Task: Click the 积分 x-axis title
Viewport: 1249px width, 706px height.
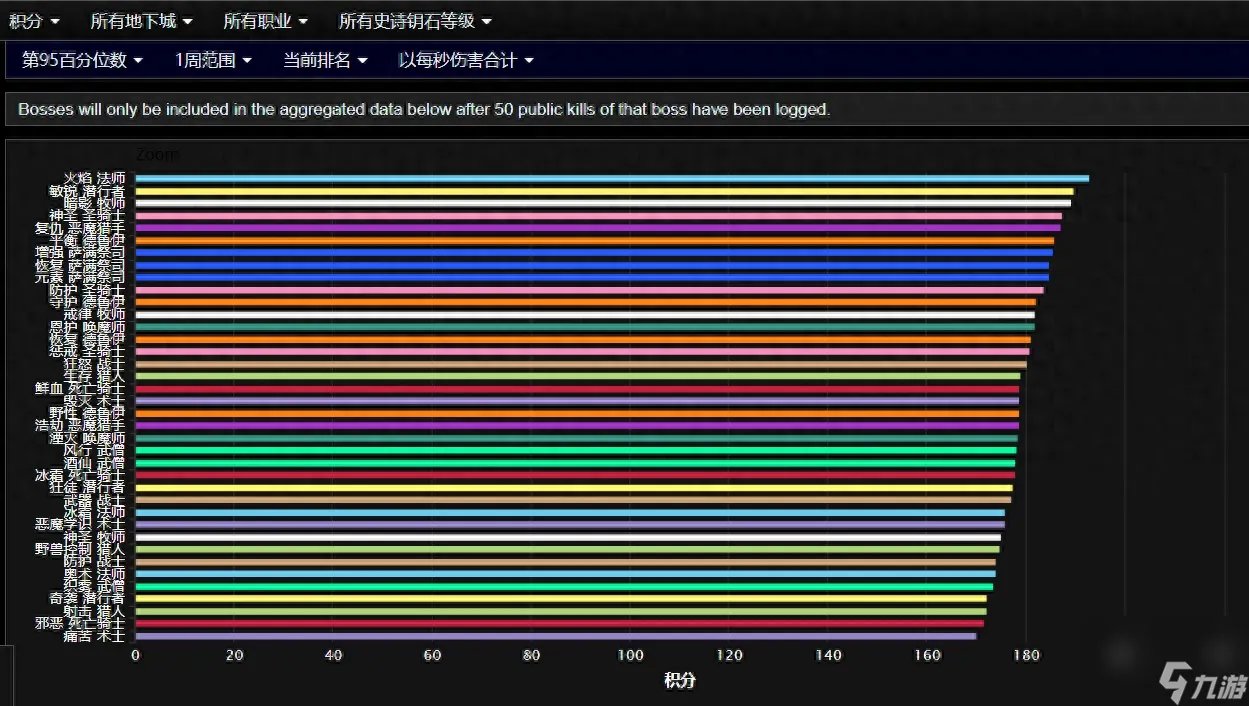Action: tap(679, 681)
